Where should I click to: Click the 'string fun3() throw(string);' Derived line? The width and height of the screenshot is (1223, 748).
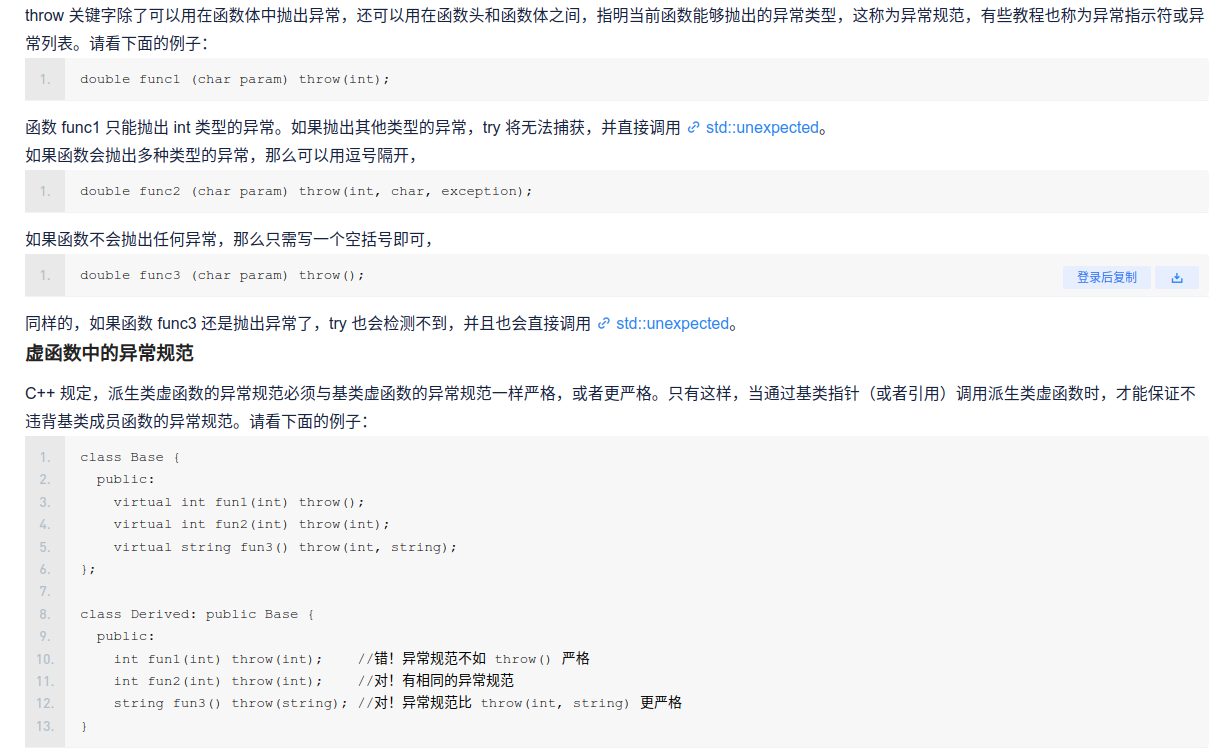pos(230,703)
